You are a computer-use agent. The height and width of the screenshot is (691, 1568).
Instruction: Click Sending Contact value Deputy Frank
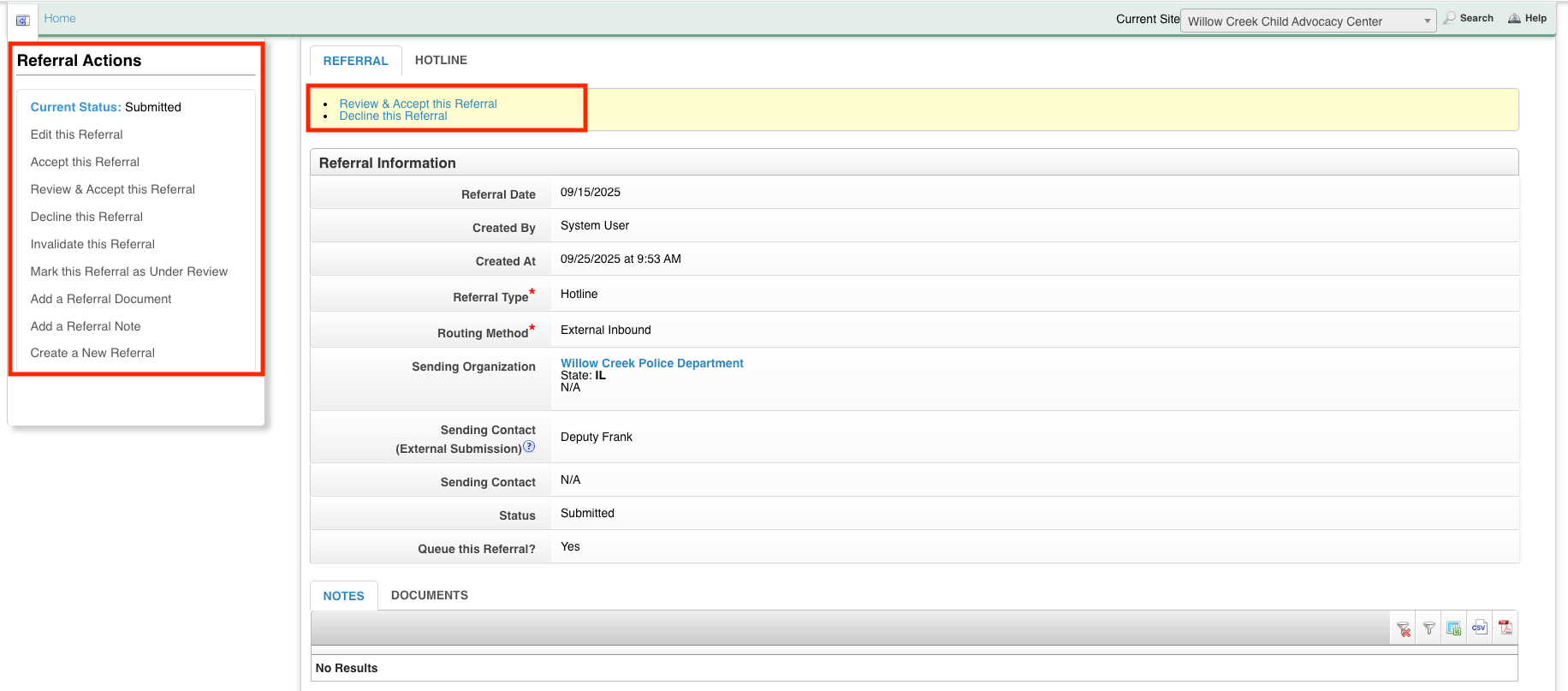point(596,437)
